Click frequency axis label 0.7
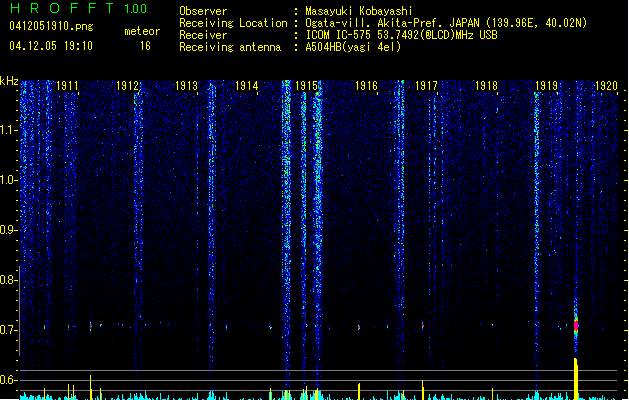The height and width of the screenshot is (400, 629). coord(8,330)
